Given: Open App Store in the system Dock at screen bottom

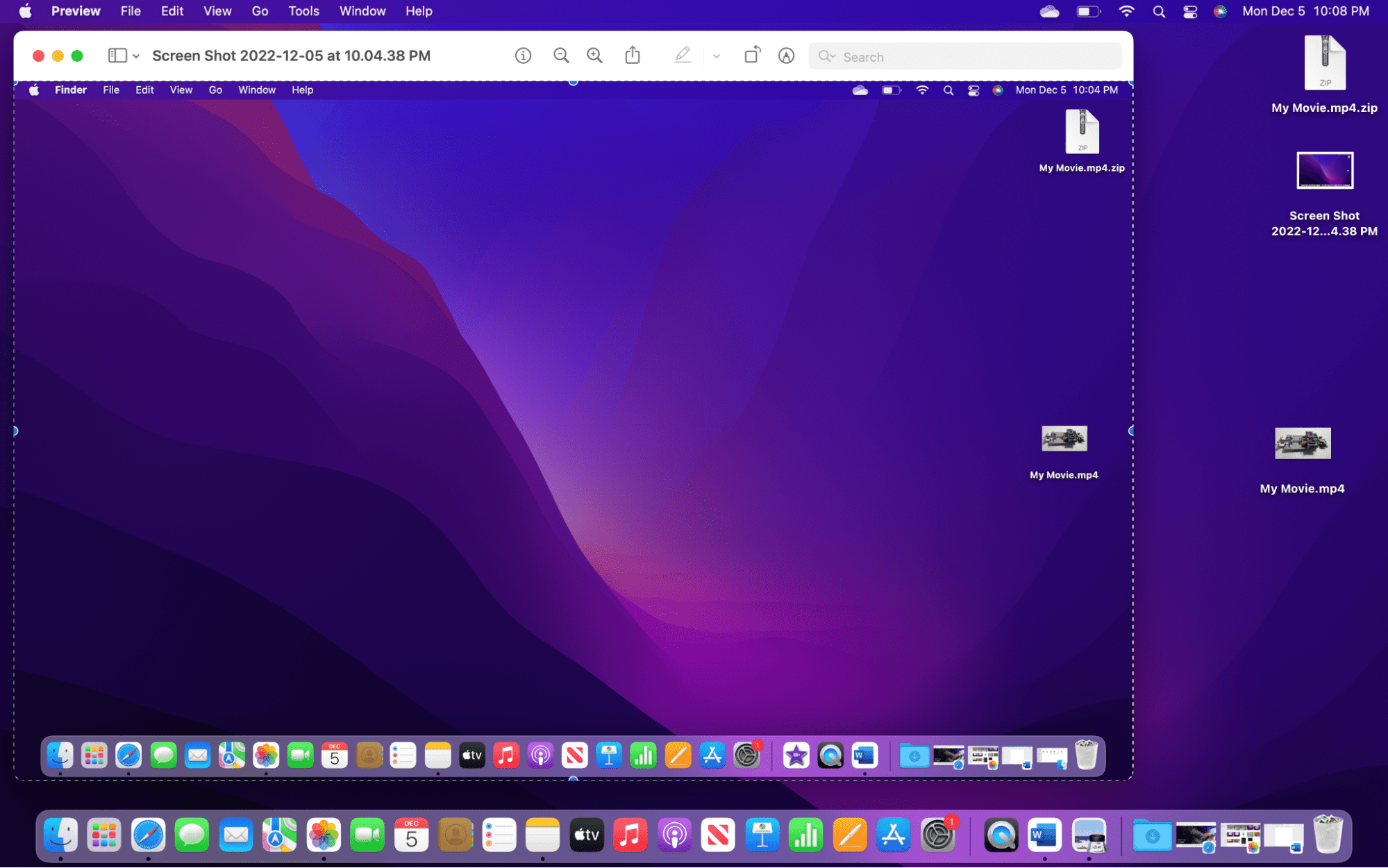Looking at the screenshot, I should [x=894, y=835].
